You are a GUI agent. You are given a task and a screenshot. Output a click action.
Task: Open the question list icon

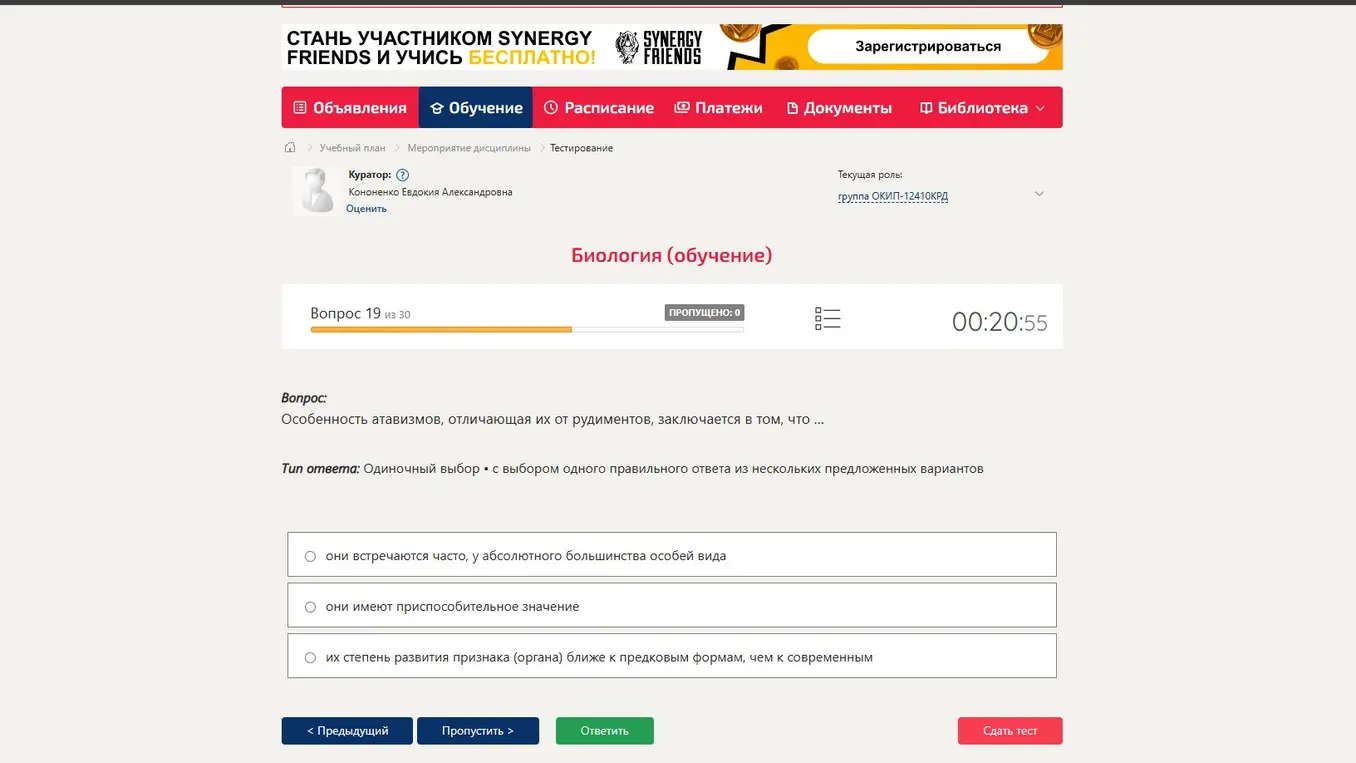827,319
